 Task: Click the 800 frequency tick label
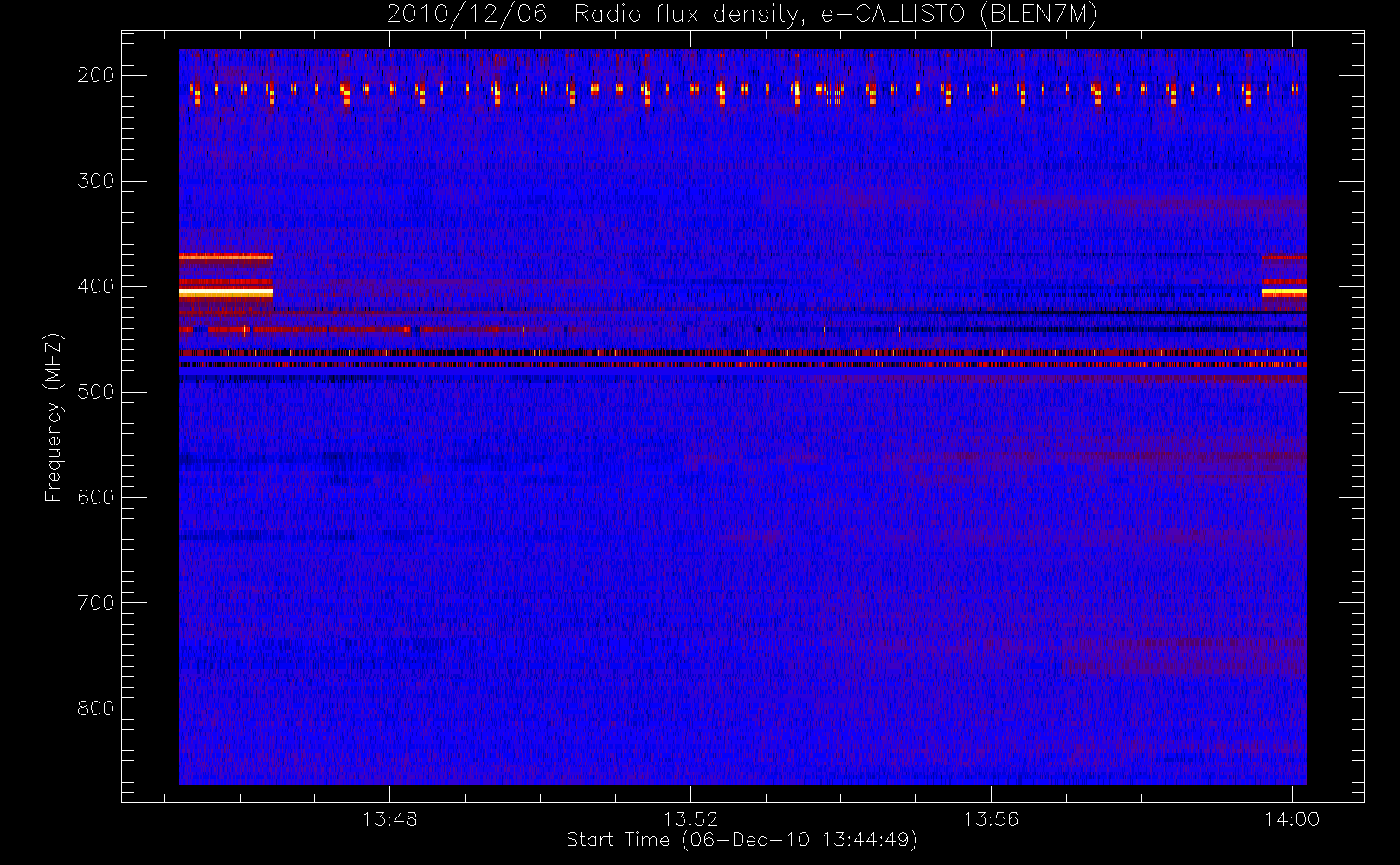pyautogui.click(x=96, y=708)
